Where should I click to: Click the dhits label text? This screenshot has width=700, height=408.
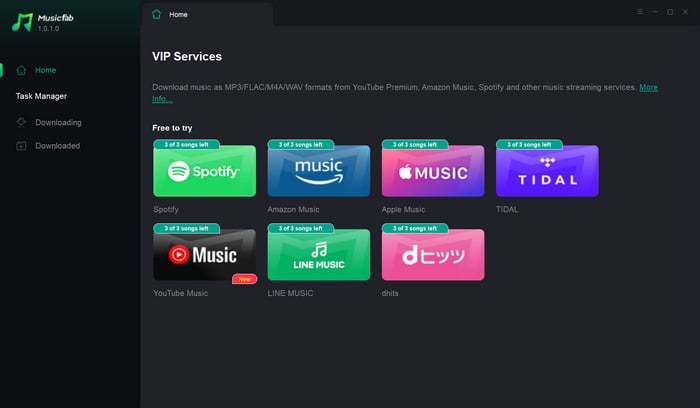click(x=390, y=293)
